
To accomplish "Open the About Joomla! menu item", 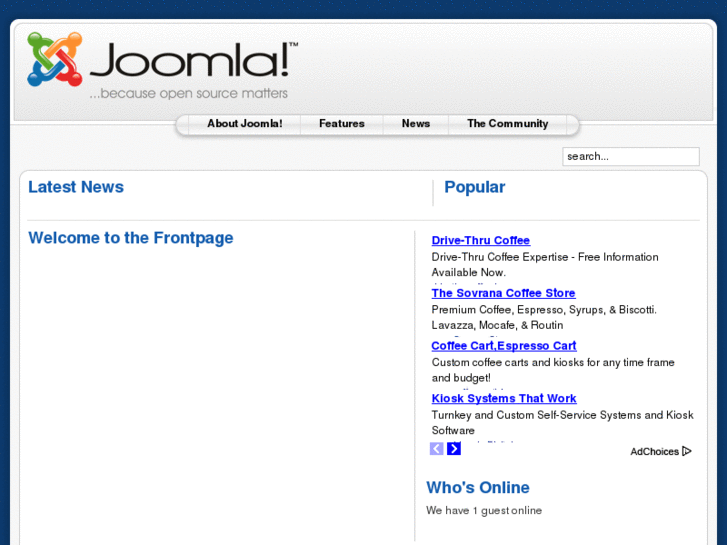I will coord(244,123).
